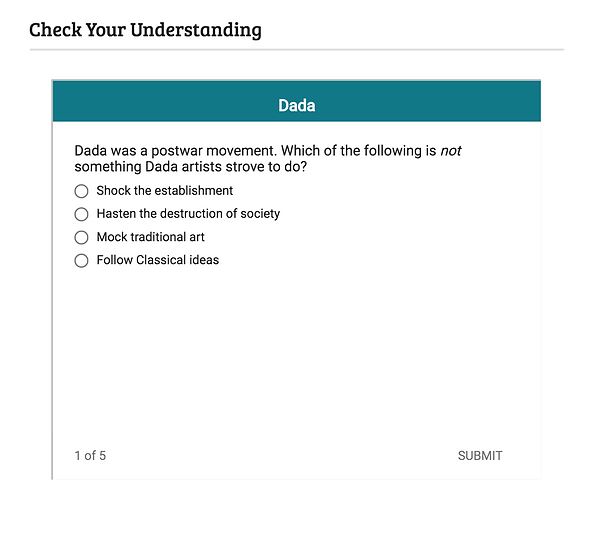Click the "Shock the establishment" answer text
This screenshot has width=600, height=547.
pos(164,191)
